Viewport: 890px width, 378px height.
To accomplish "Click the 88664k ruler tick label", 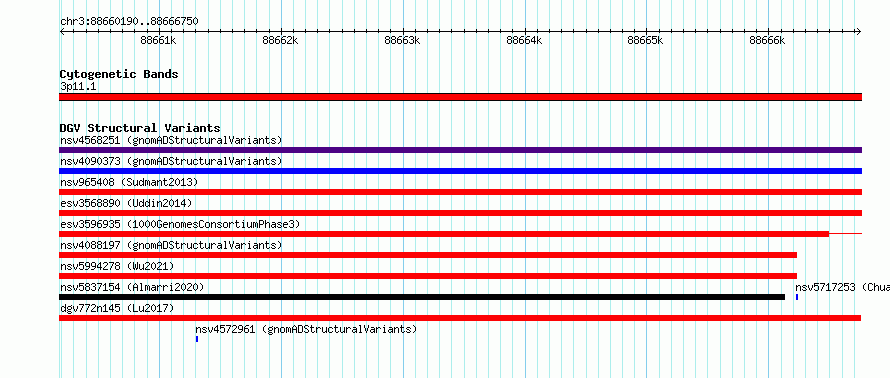I will pyautogui.click(x=524, y=40).
